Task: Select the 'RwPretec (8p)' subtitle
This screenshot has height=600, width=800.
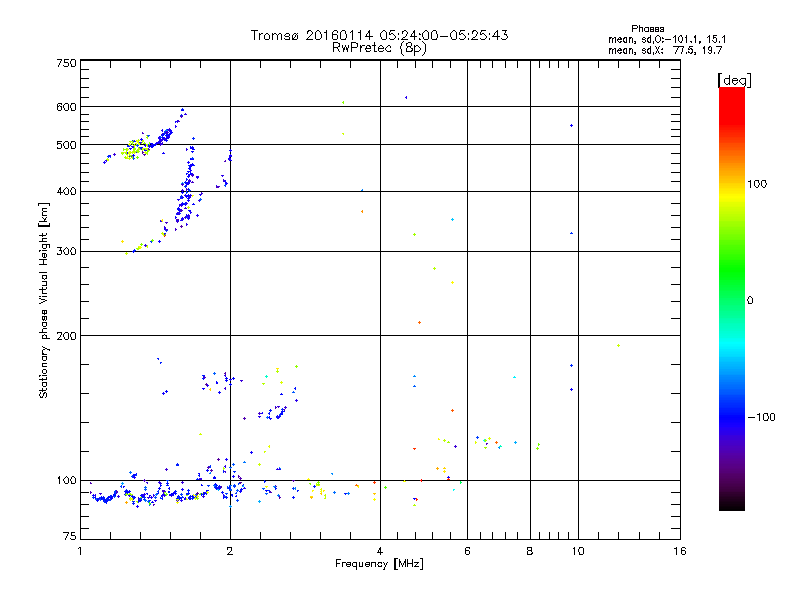Action: pos(379,48)
